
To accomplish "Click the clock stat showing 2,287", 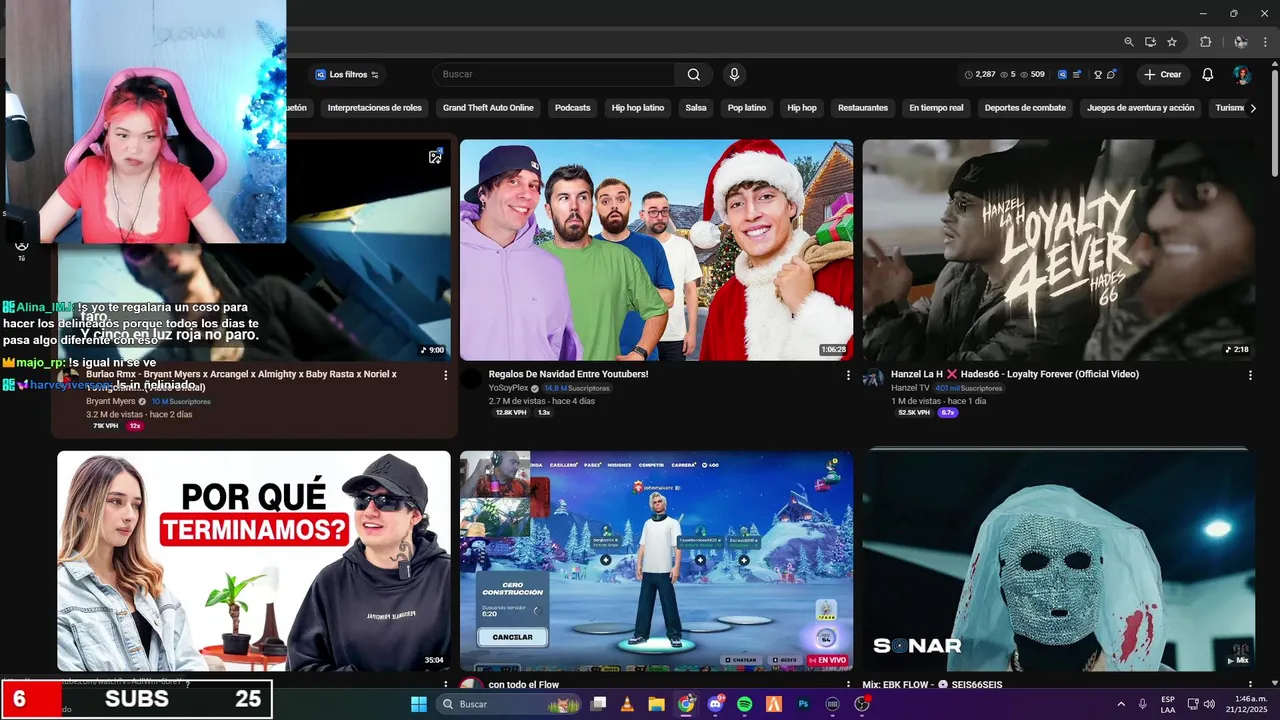I will click(980, 75).
